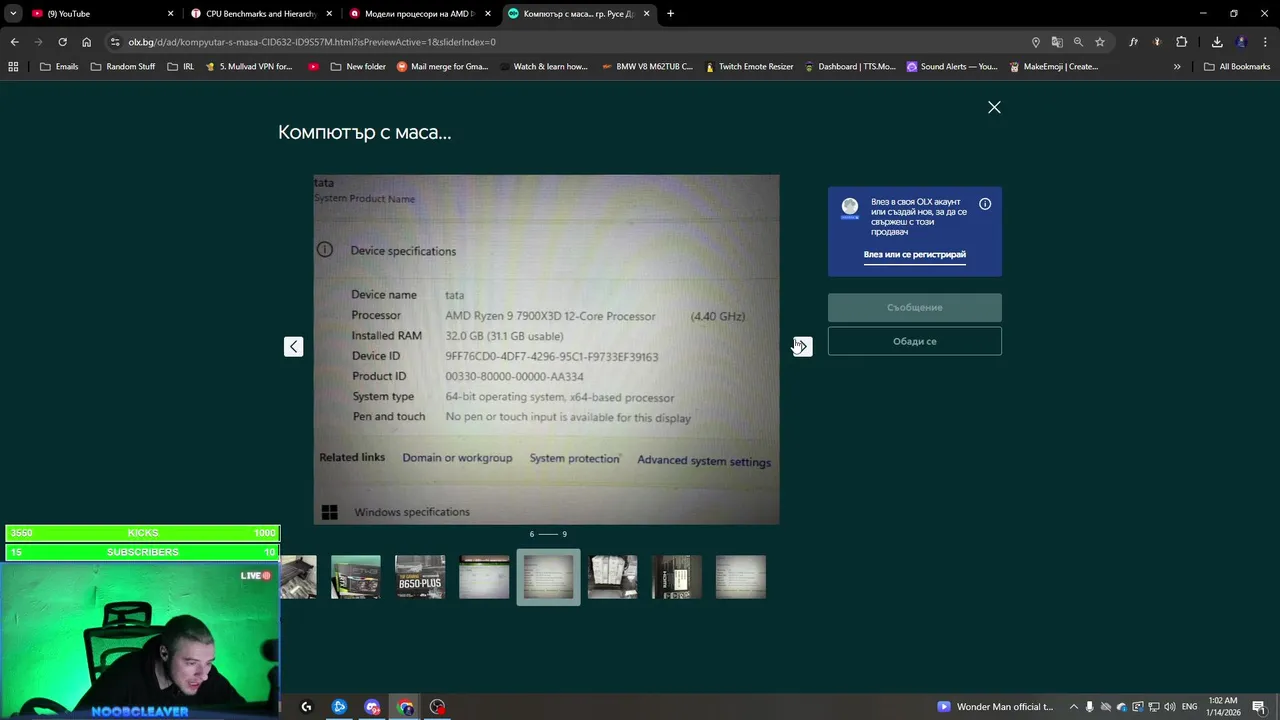1280x720 pixels.
Task: Click the main device specifications photo
Action: click(x=546, y=350)
